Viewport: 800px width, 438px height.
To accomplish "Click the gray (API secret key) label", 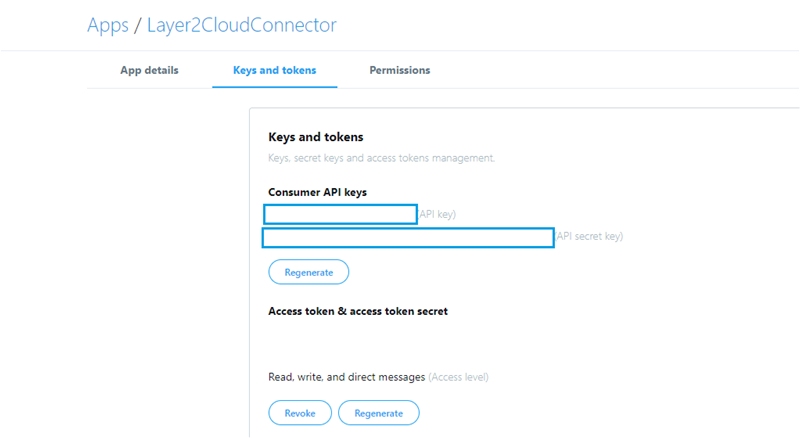I will [x=589, y=237].
